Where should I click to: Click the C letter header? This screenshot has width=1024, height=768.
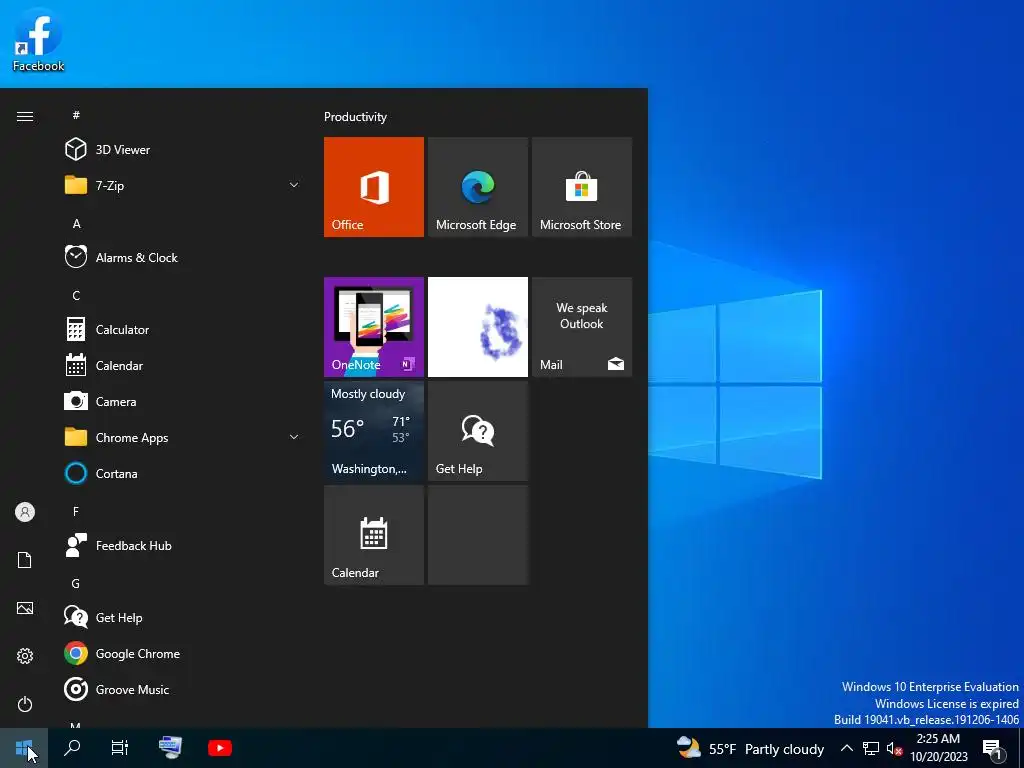[x=76, y=295]
